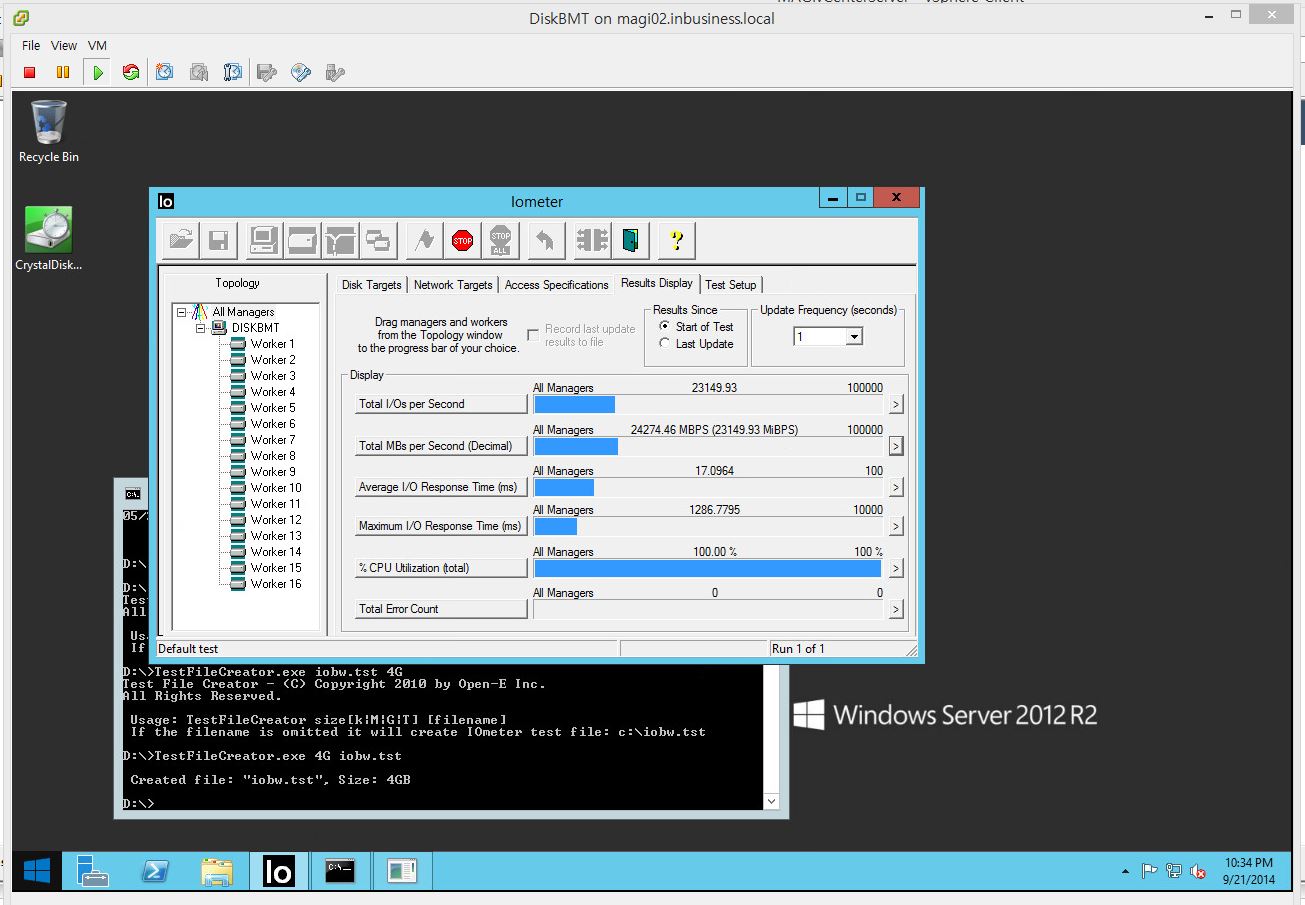
Task: Click the Snapshot manager icon in vSphere toolbar
Action: [x=232, y=72]
